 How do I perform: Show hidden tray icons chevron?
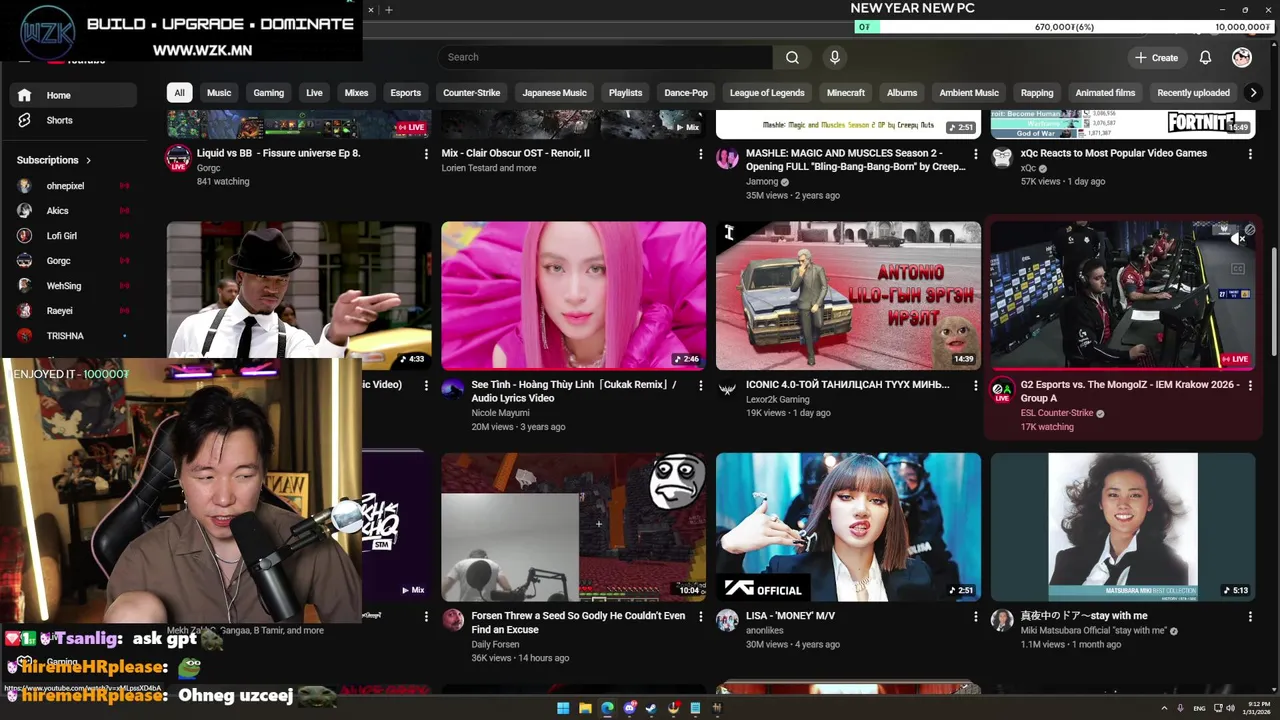1164,708
